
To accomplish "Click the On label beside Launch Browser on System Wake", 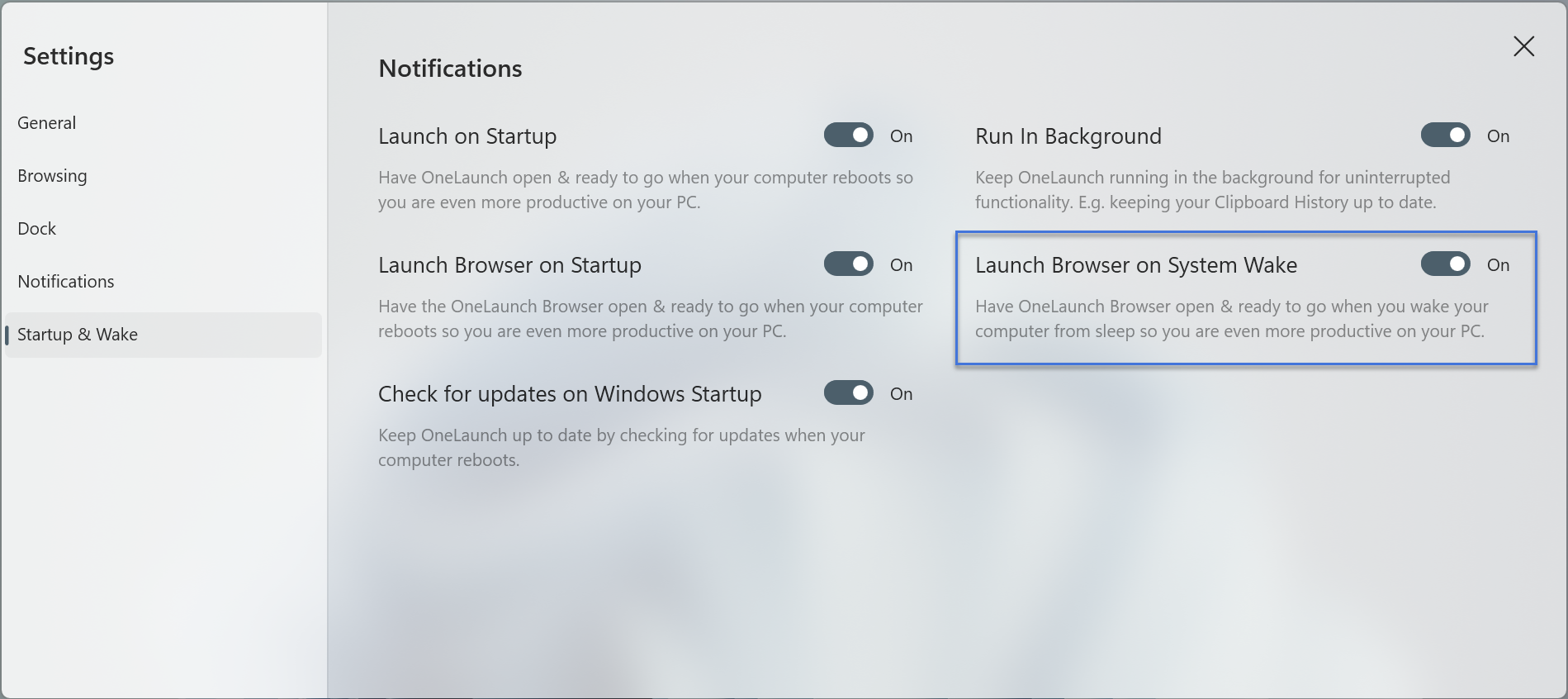I will pos(1498,265).
